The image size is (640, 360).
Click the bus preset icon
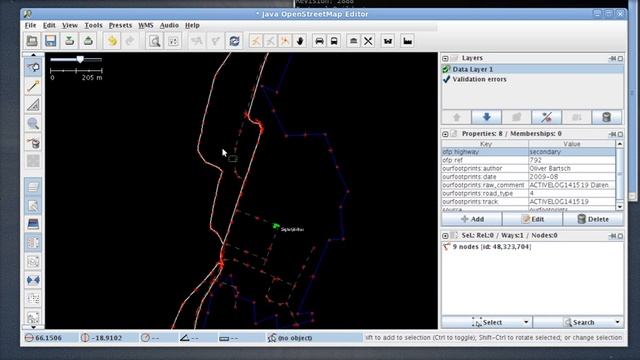click(334, 41)
